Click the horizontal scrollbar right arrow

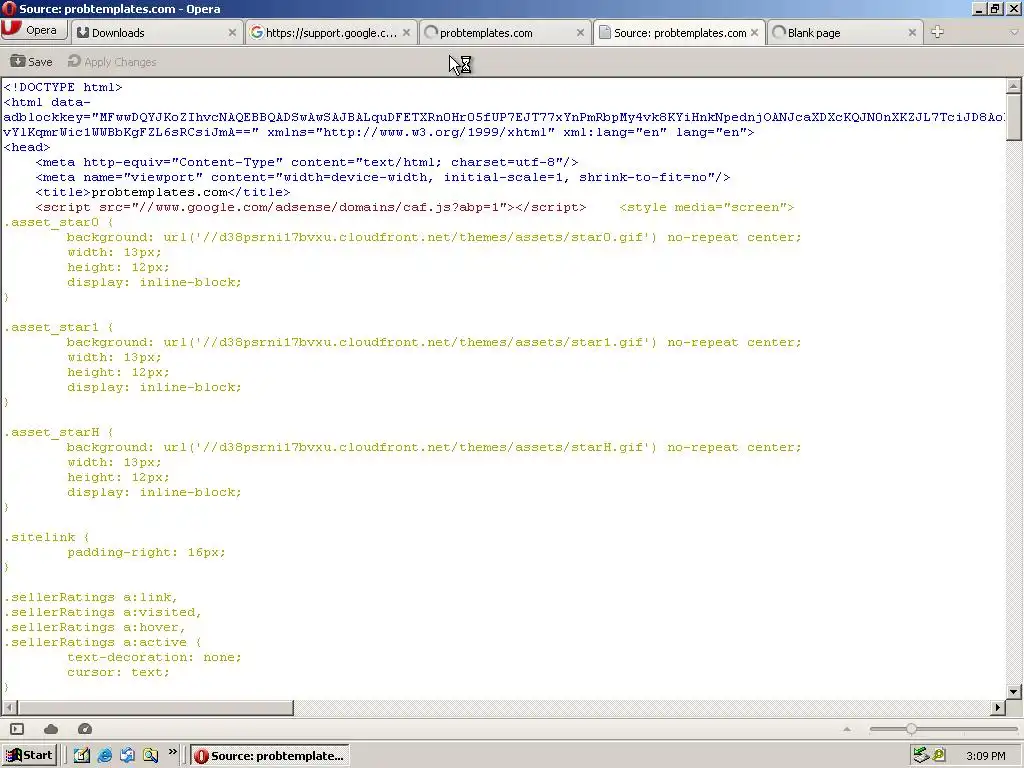(997, 707)
